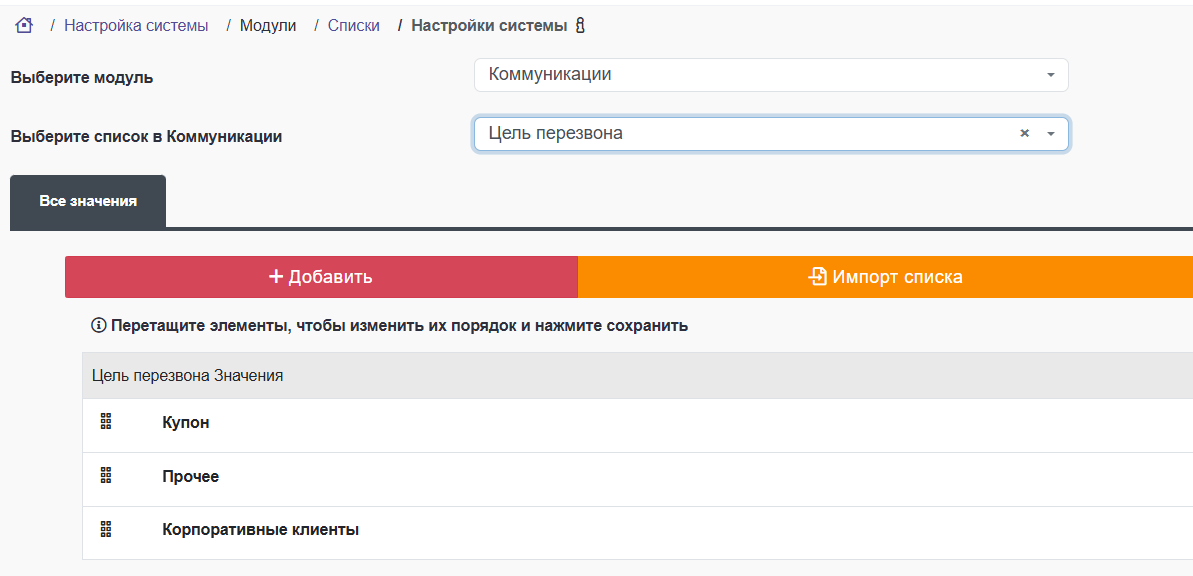Click the Выберите список в Коммуникации label

click(146, 137)
